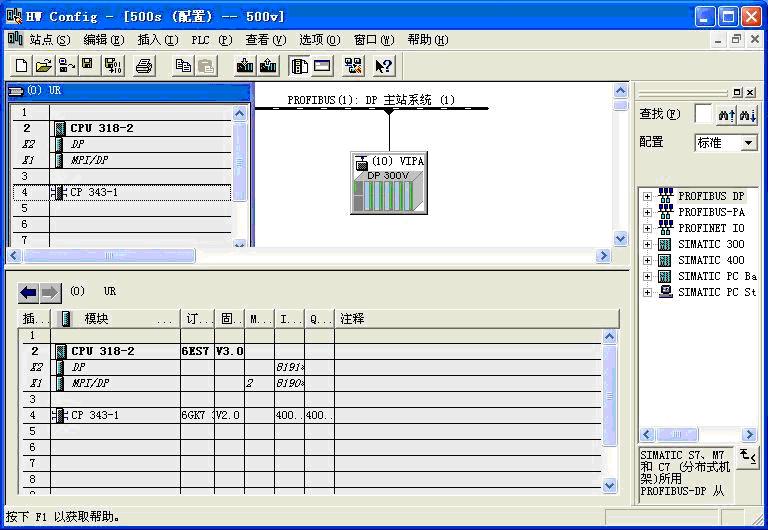The height and width of the screenshot is (530, 768).
Task: Open the 选项(O) menu
Action: click(x=319, y=40)
